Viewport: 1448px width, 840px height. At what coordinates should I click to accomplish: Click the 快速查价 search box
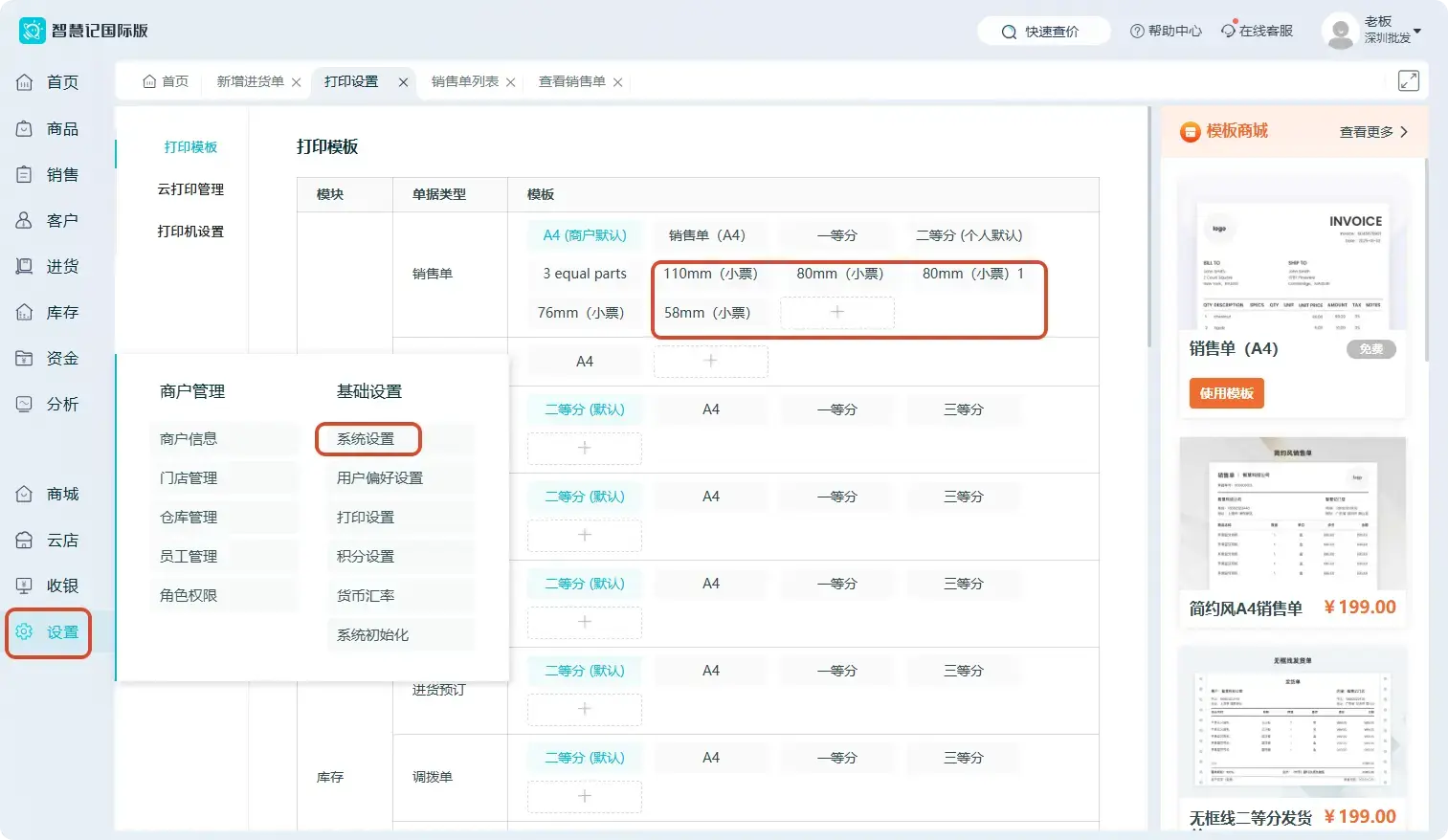pos(1044,32)
